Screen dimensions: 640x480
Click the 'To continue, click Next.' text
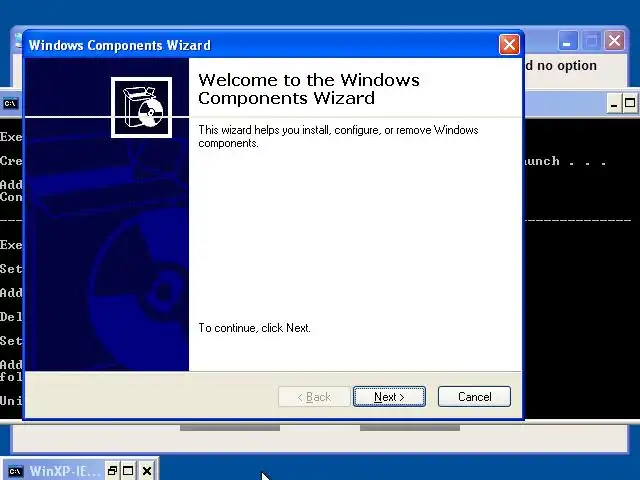coord(255,328)
